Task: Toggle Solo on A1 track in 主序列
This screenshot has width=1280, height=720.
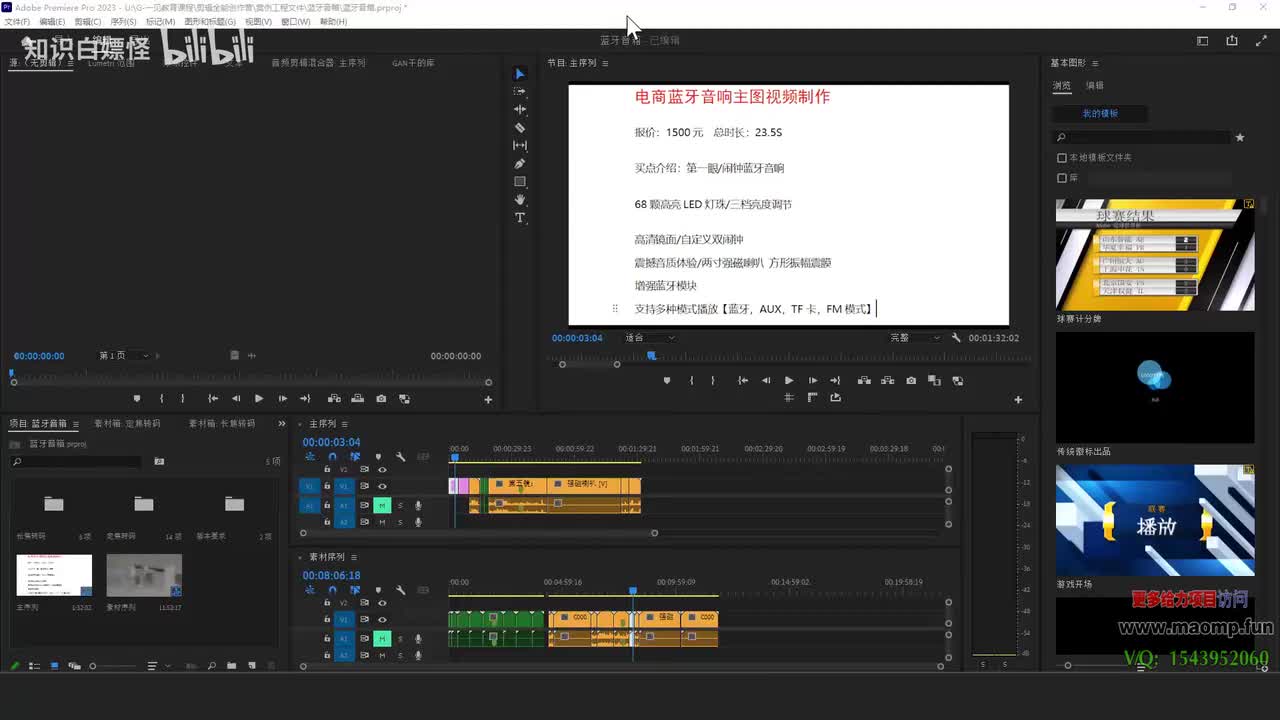Action: pyautogui.click(x=400, y=505)
